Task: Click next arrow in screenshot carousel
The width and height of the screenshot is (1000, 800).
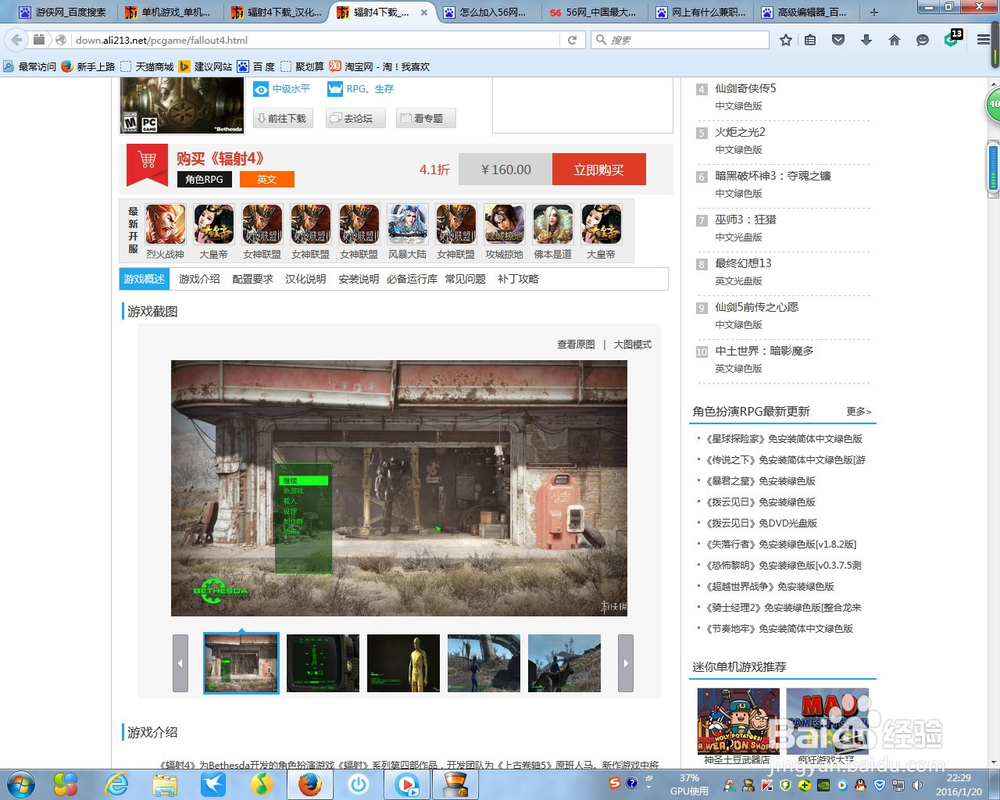Action: tap(626, 663)
